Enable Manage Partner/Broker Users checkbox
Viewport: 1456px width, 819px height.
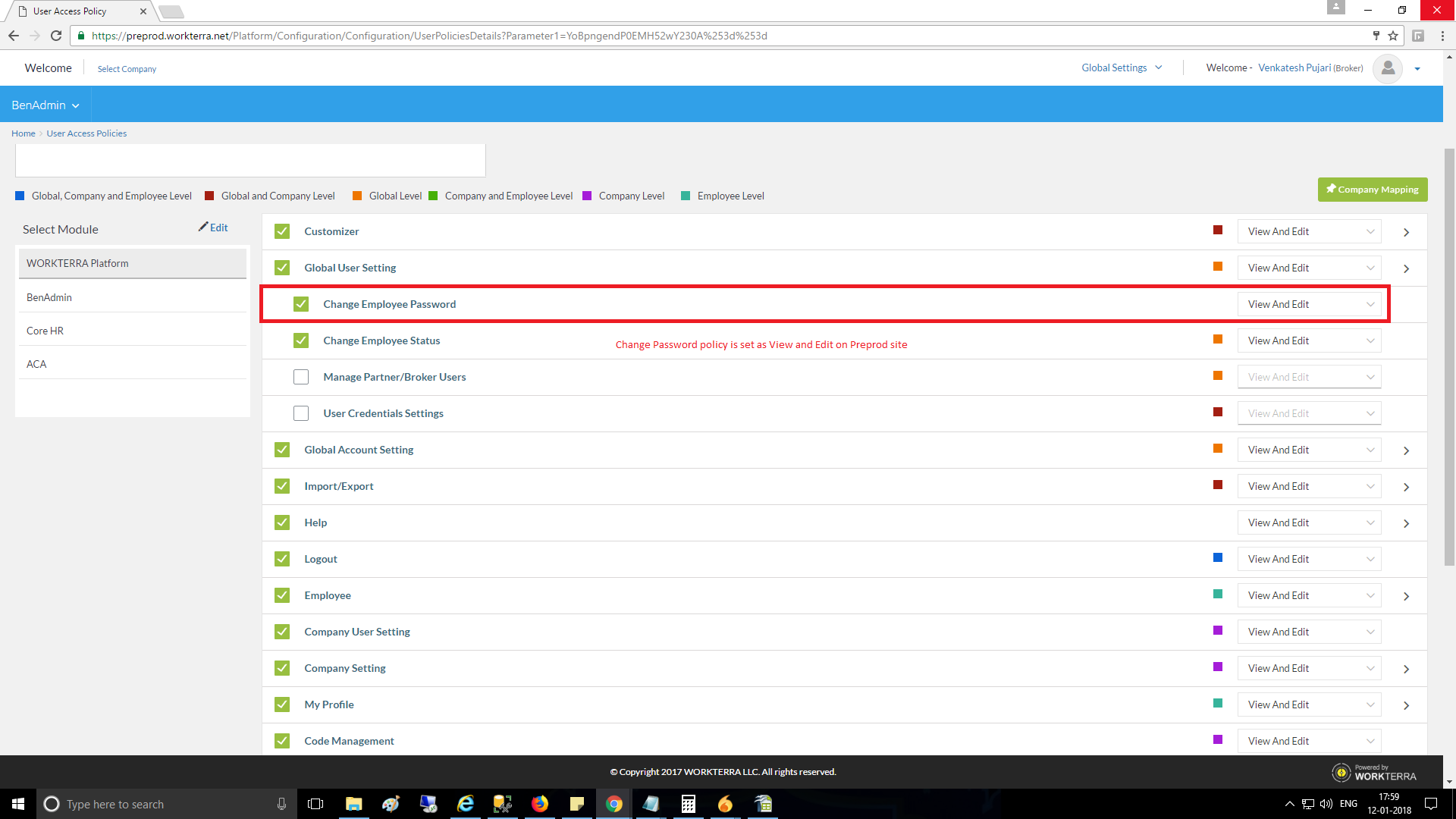click(301, 377)
